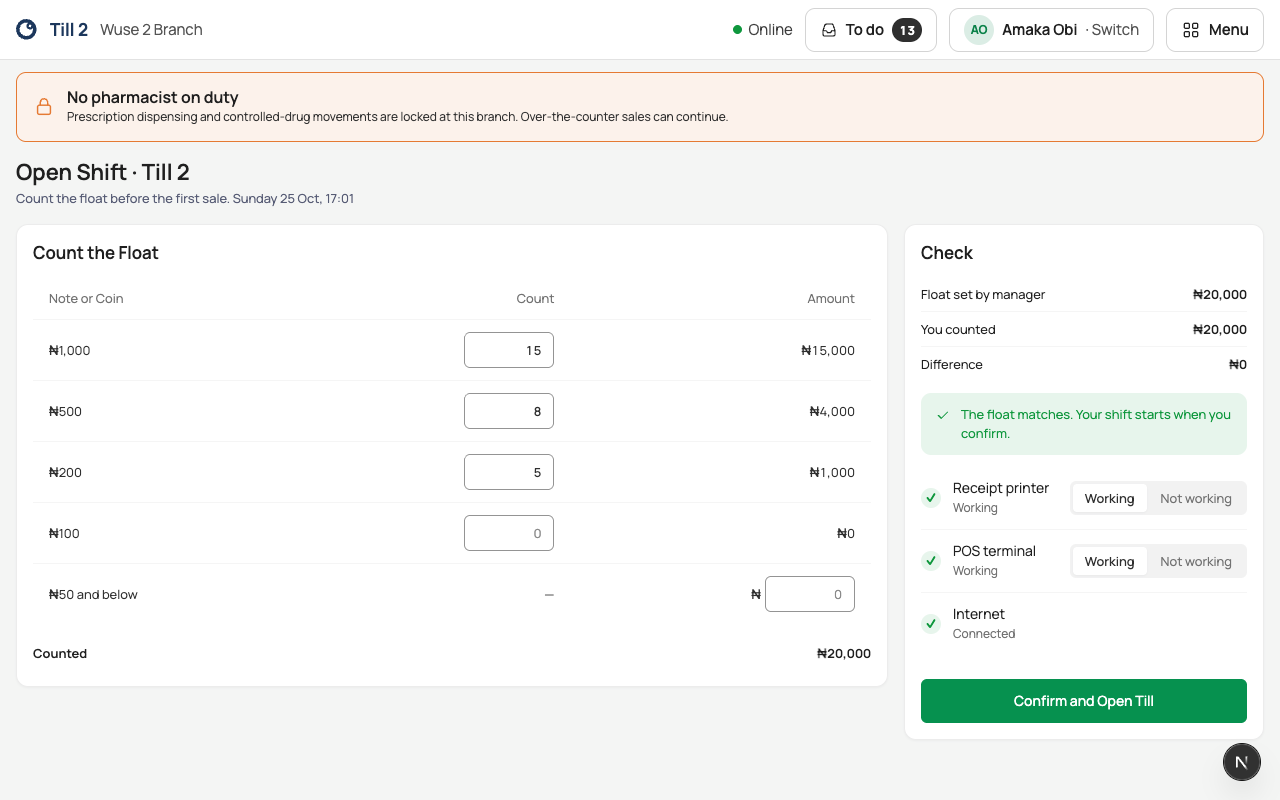Set Receipt printer to Not working
The width and height of the screenshot is (1280, 800).
(x=1196, y=498)
